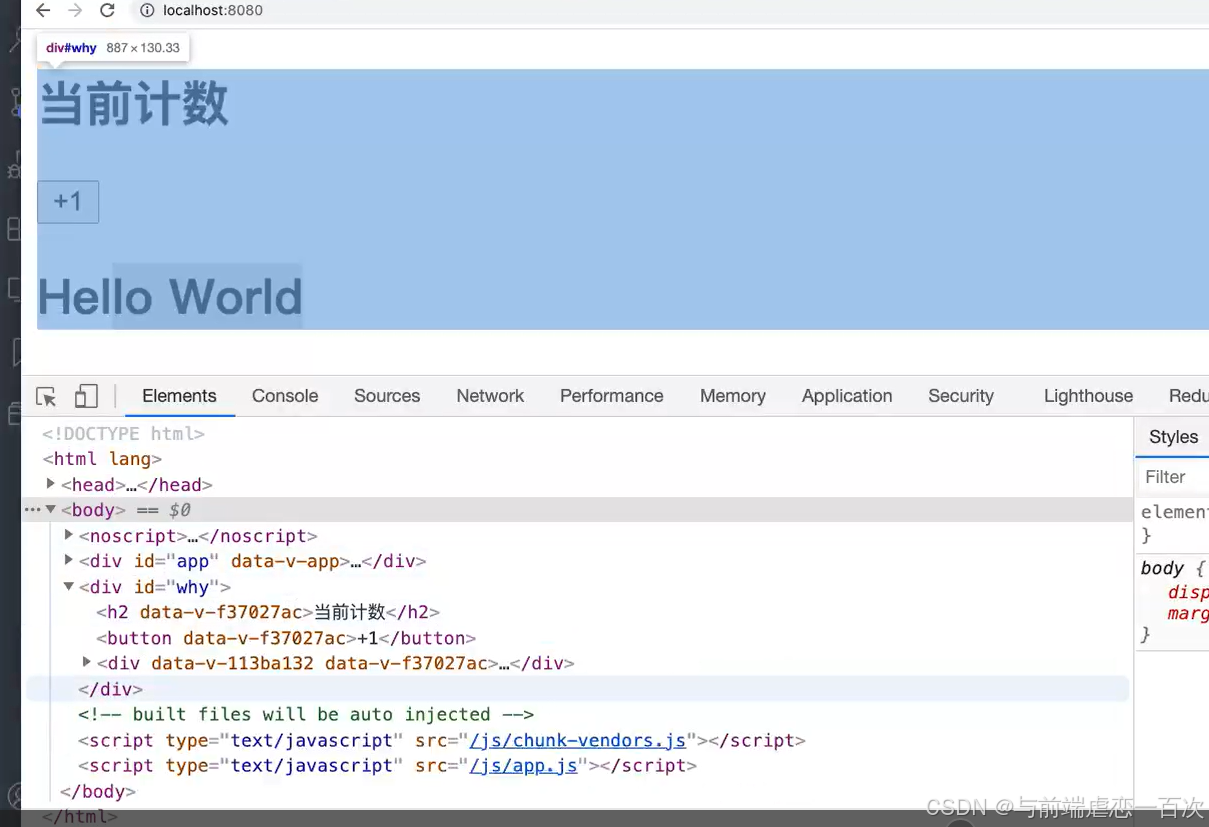Open the Memory tab
The image size is (1209, 827).
tap(733, 396)
